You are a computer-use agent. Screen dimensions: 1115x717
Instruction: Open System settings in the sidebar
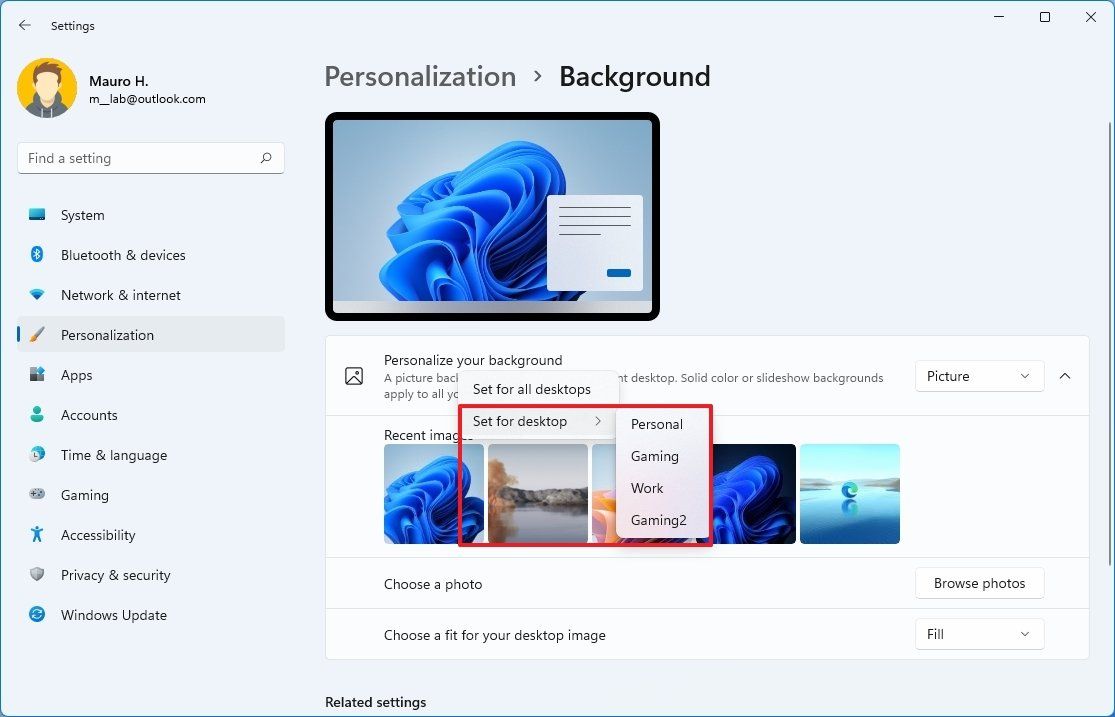[82, 215]
